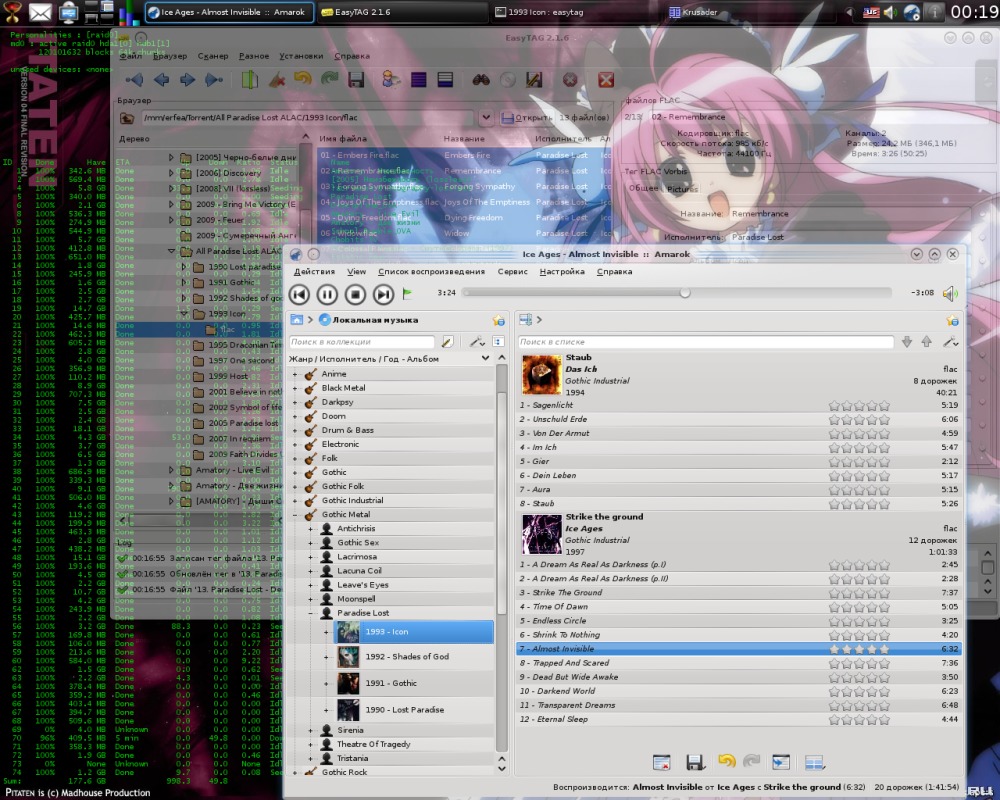This screenshot has height=800, width=1000.
Task: Open playlist layout editor icon in Amarok
Action: pyautogui.click(x=814, y=762)
